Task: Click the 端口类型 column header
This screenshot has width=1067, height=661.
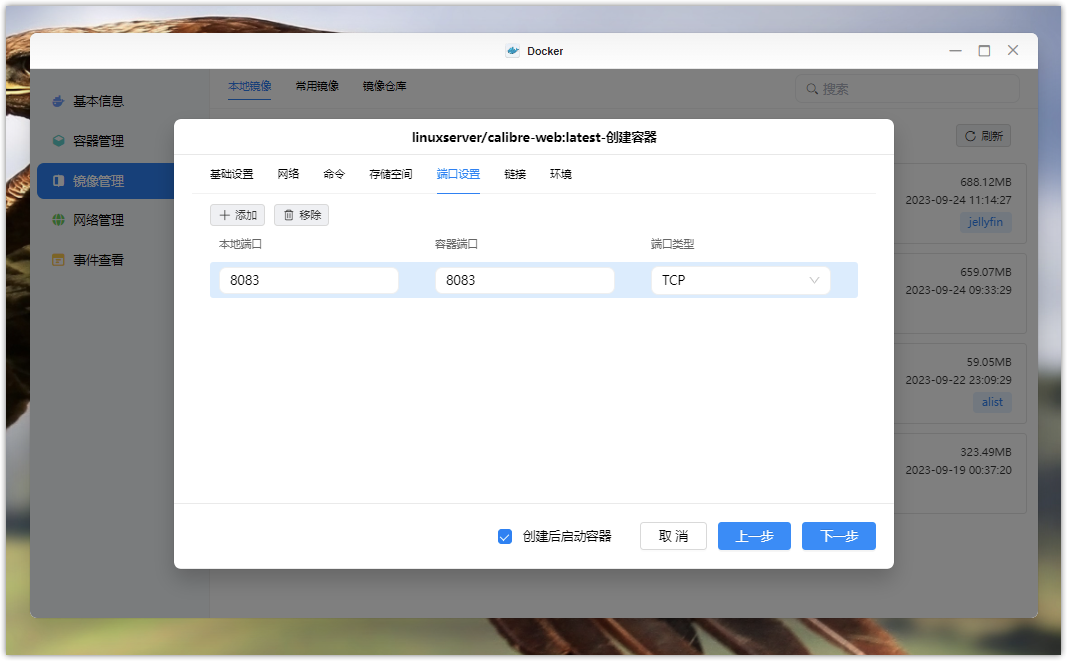Action: [x=672, y=244]
